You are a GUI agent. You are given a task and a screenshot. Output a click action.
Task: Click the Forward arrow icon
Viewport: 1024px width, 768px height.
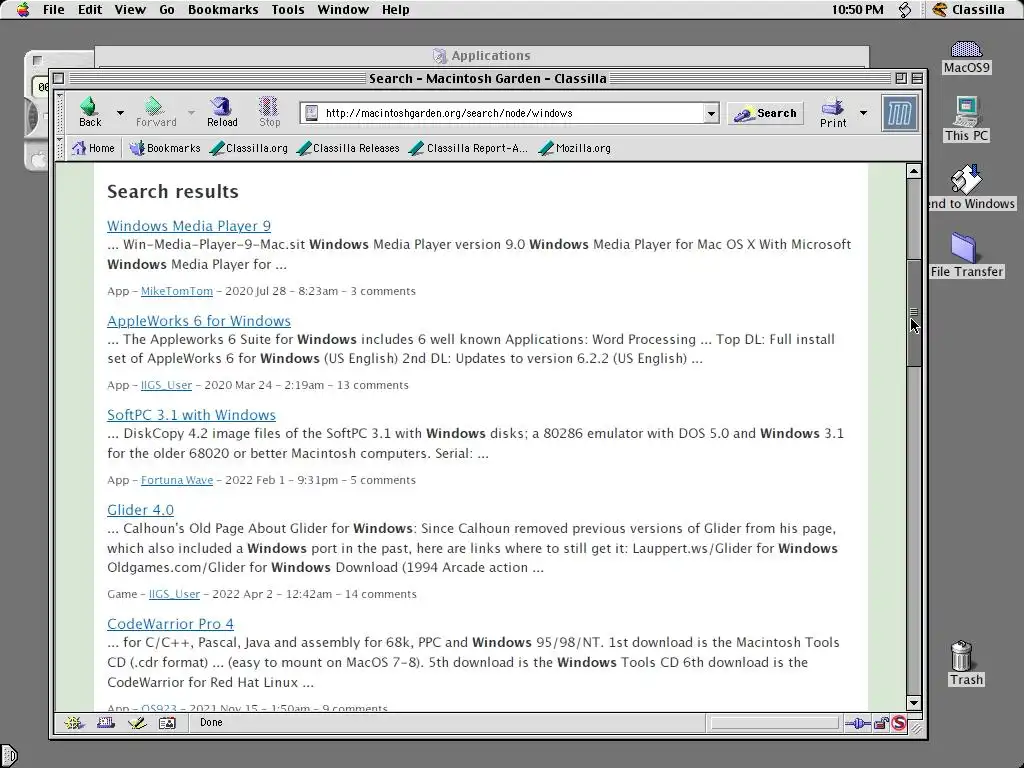click(154, 106)
